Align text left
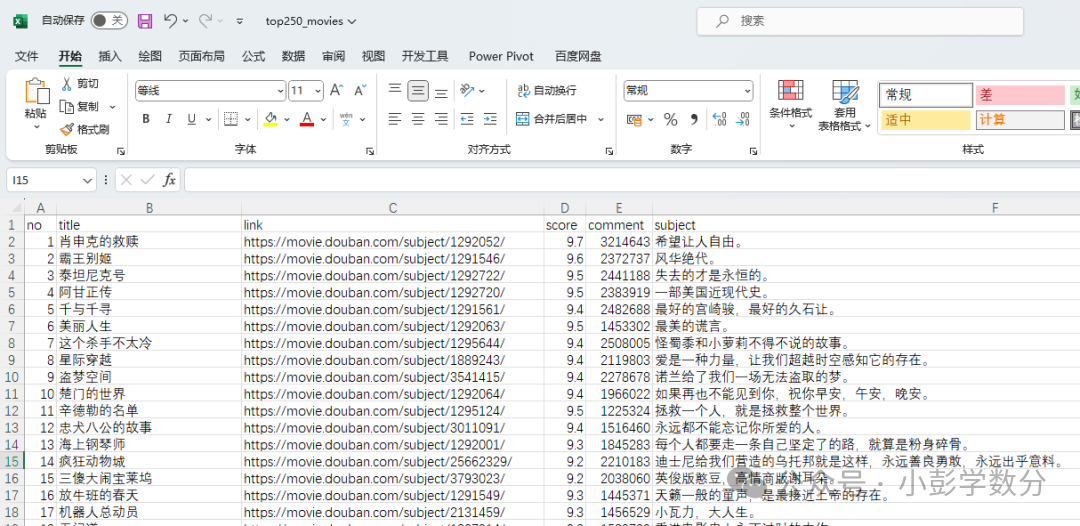Screen dimensions: 1080x526 coord(395,119)
